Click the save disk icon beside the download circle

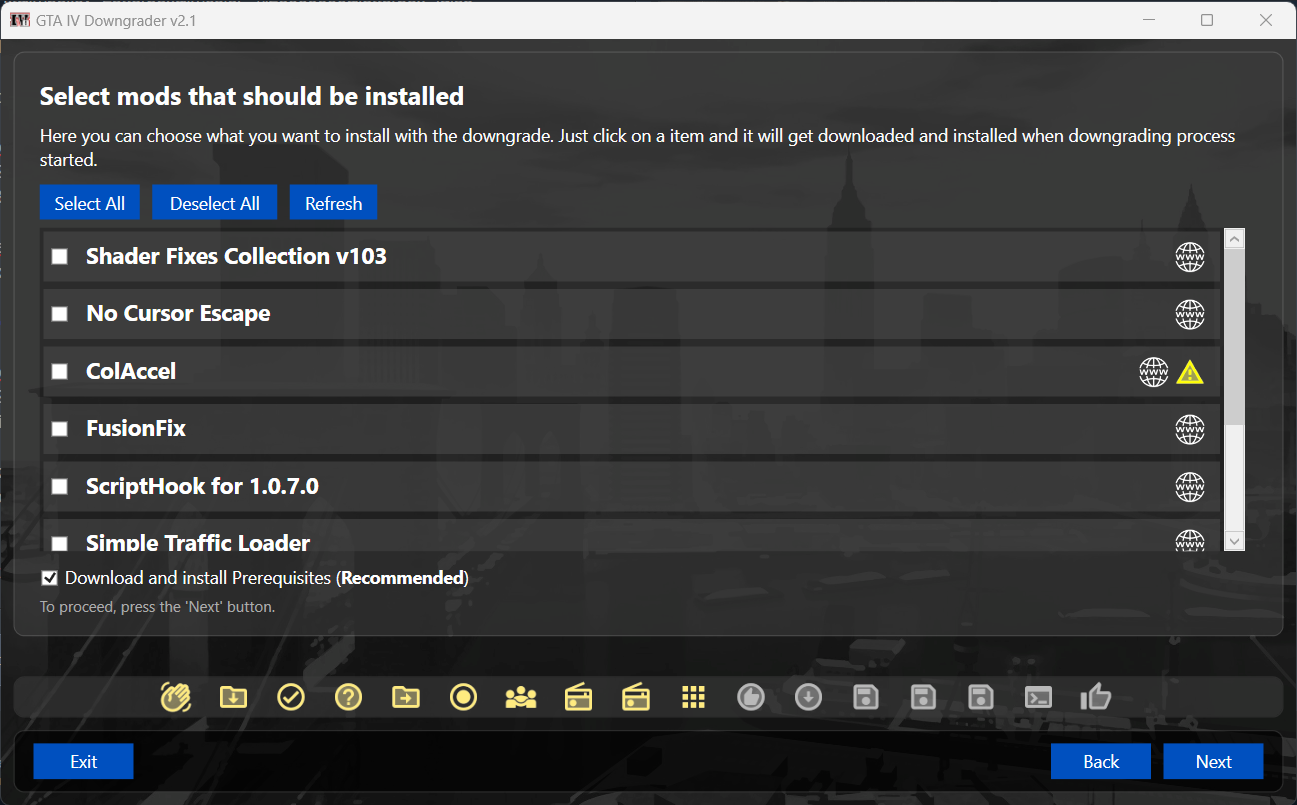[866, 696]
